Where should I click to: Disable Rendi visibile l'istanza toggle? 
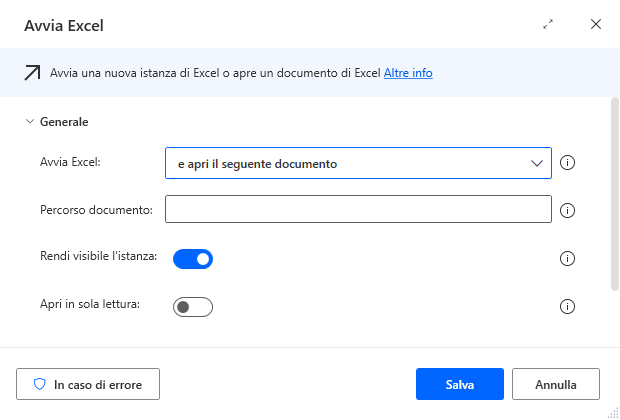[193, 259]
